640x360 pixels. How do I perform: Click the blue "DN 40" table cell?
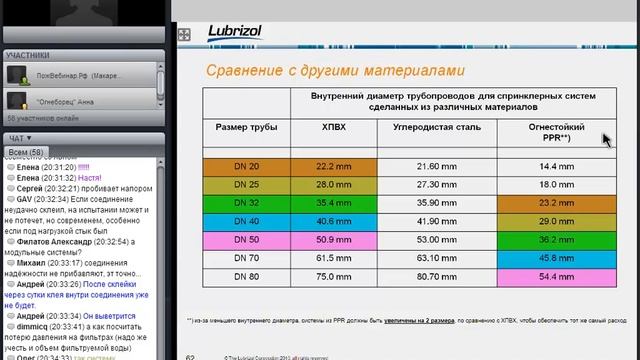247,222
